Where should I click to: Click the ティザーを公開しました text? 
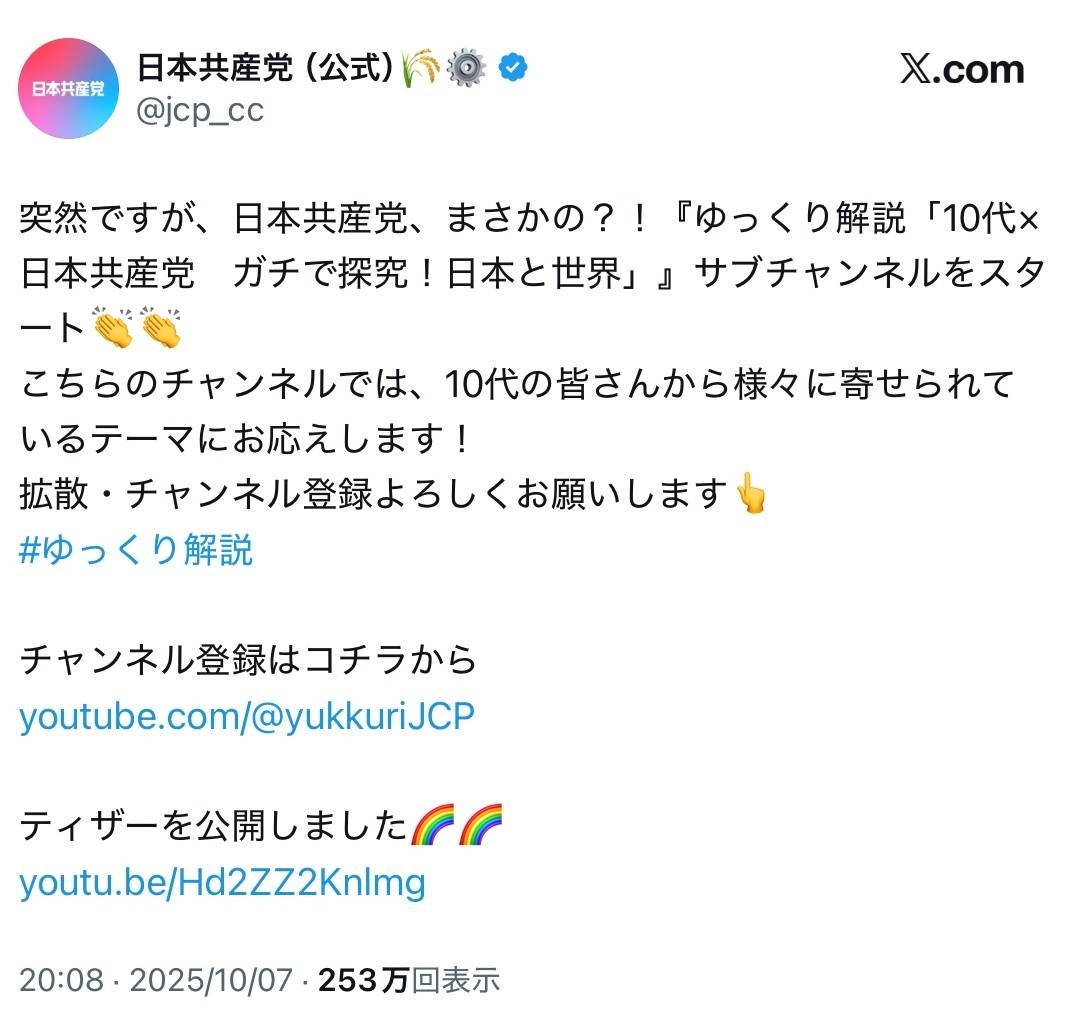214,827
